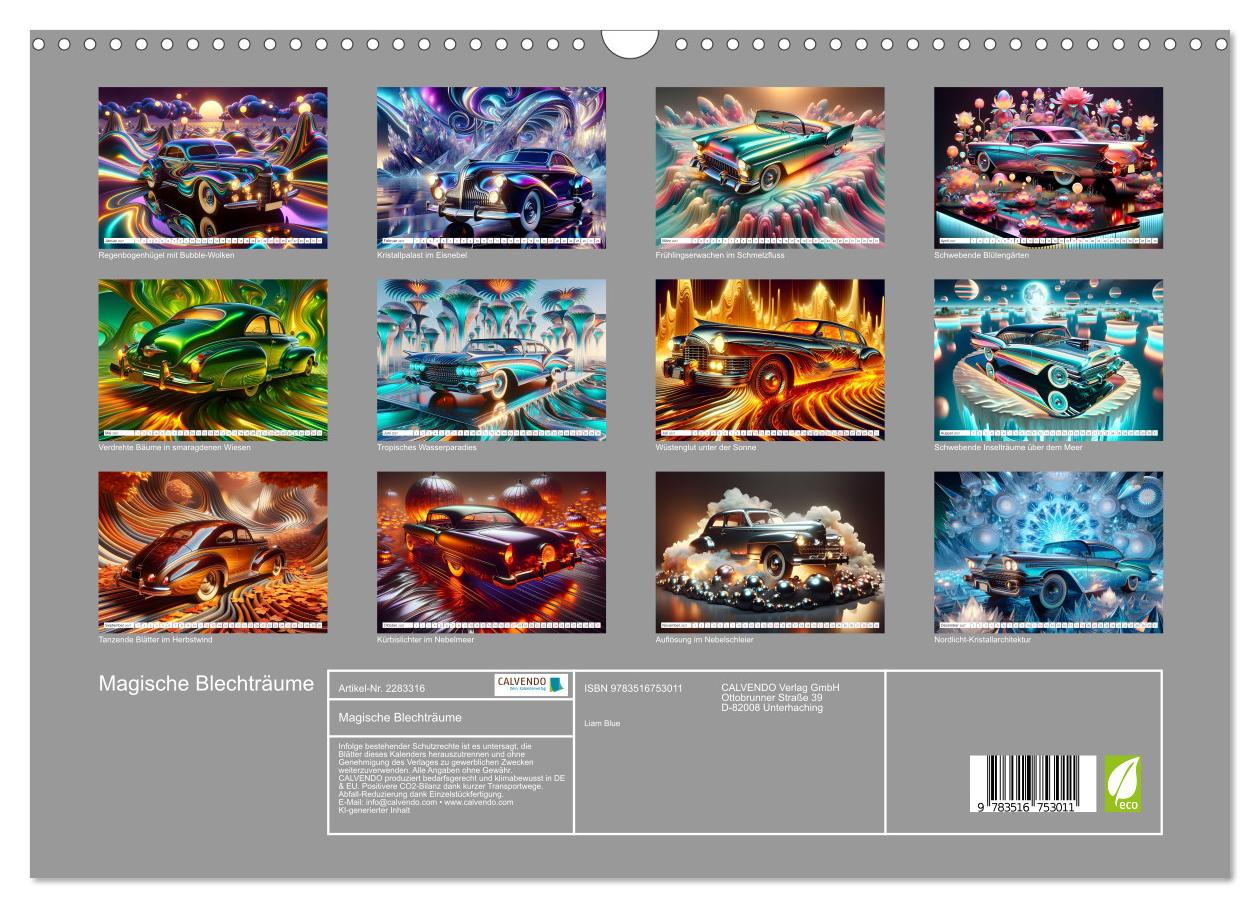The width and height of the screenshot is (1260, 908).
Task: Click the large Magische Blechträume heading
Action: coord(205,684)
